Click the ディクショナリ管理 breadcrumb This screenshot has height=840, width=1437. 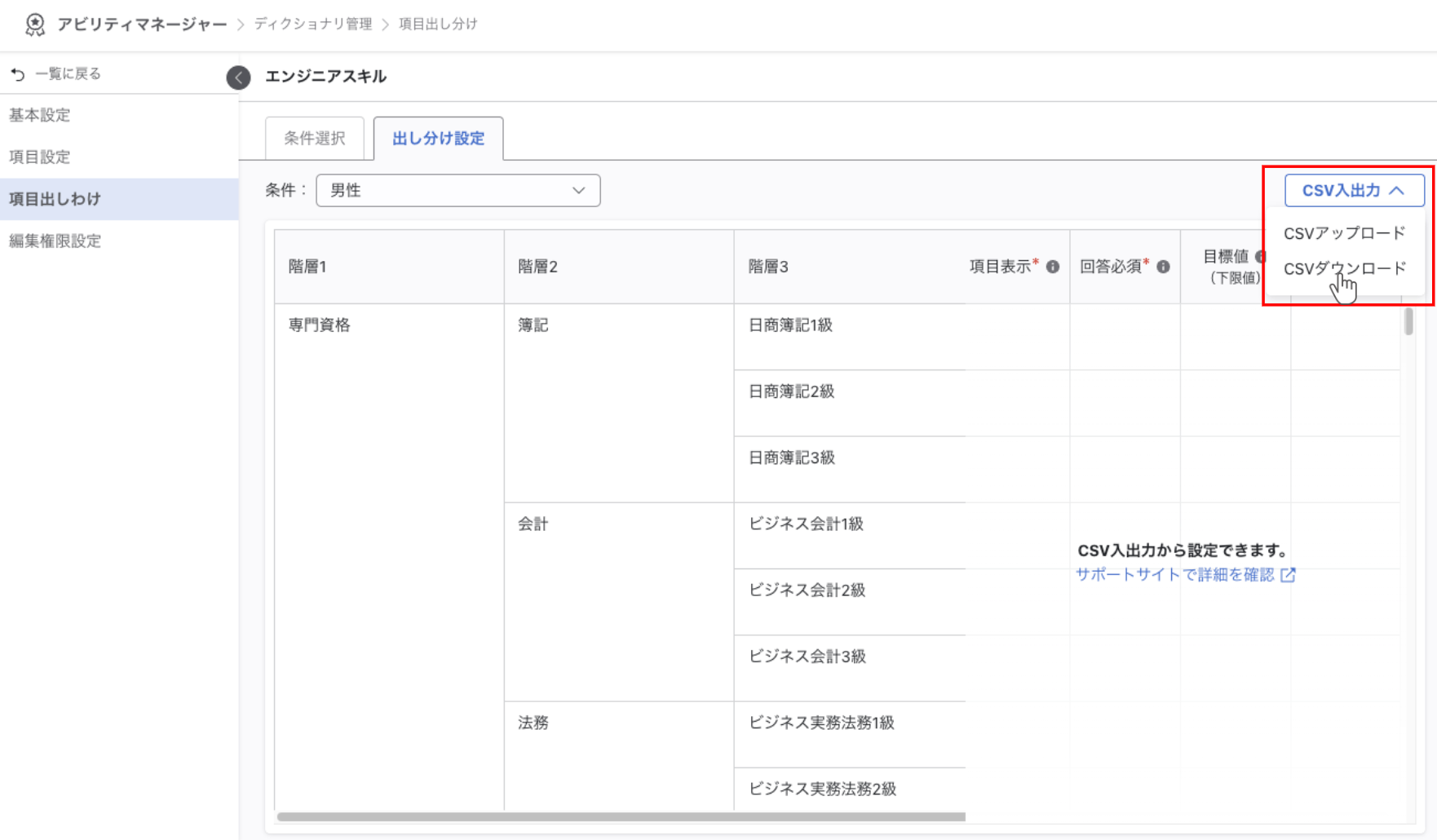click(313, 24)
